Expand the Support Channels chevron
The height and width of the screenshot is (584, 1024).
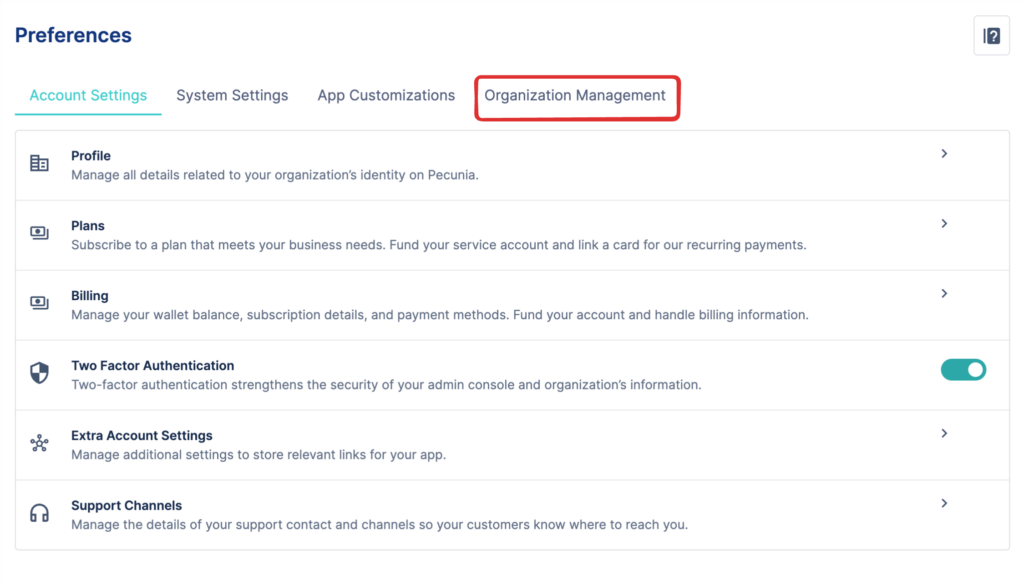click(944, 504)
